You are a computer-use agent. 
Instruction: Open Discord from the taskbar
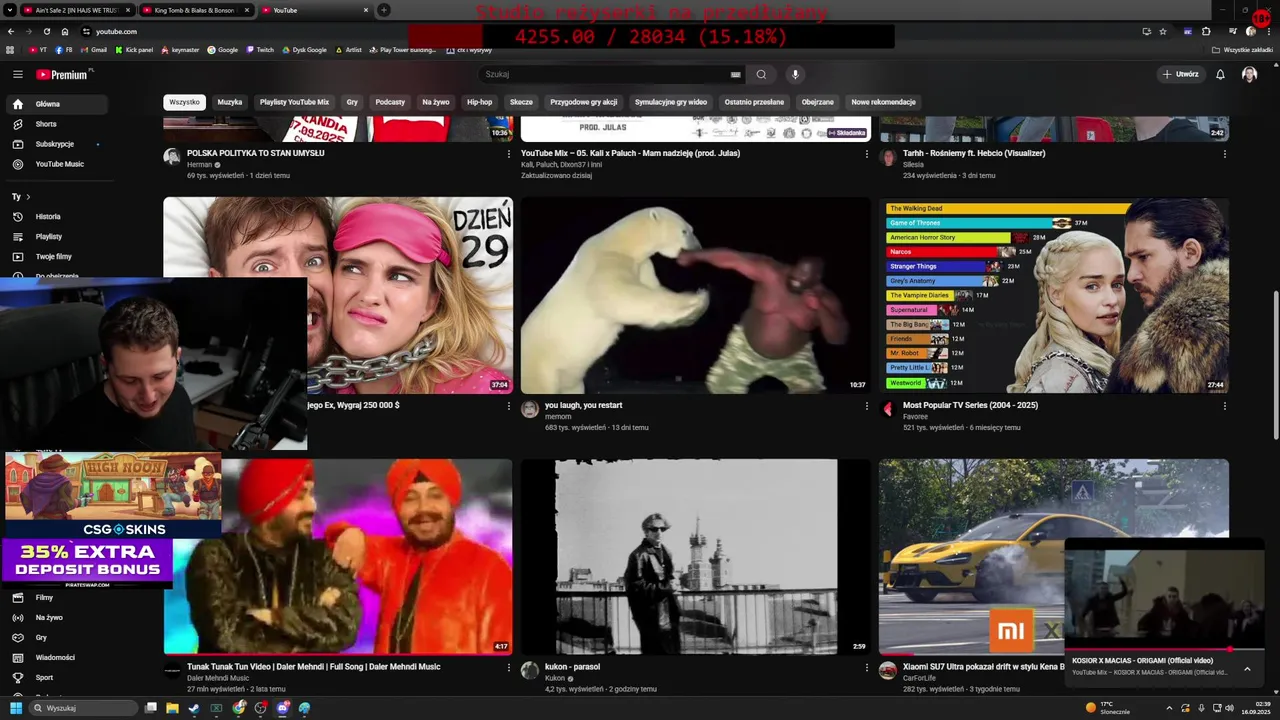point(283,708)
